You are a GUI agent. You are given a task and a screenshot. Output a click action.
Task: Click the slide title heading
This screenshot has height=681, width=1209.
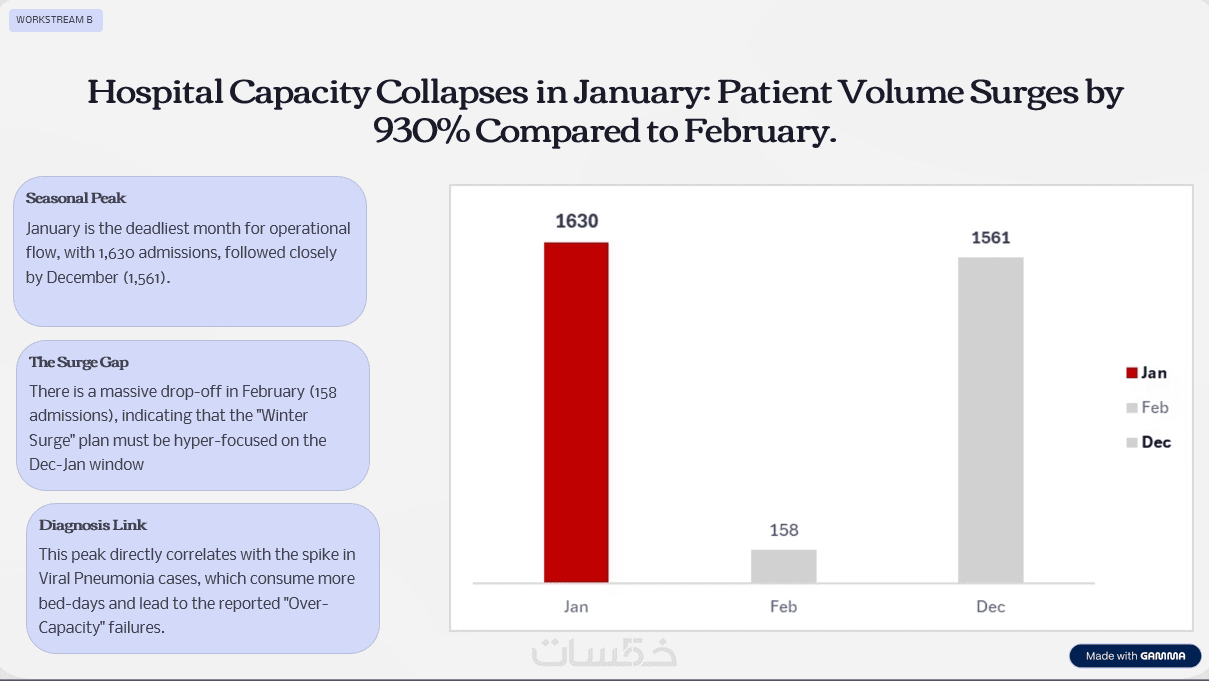coord(605,111)
